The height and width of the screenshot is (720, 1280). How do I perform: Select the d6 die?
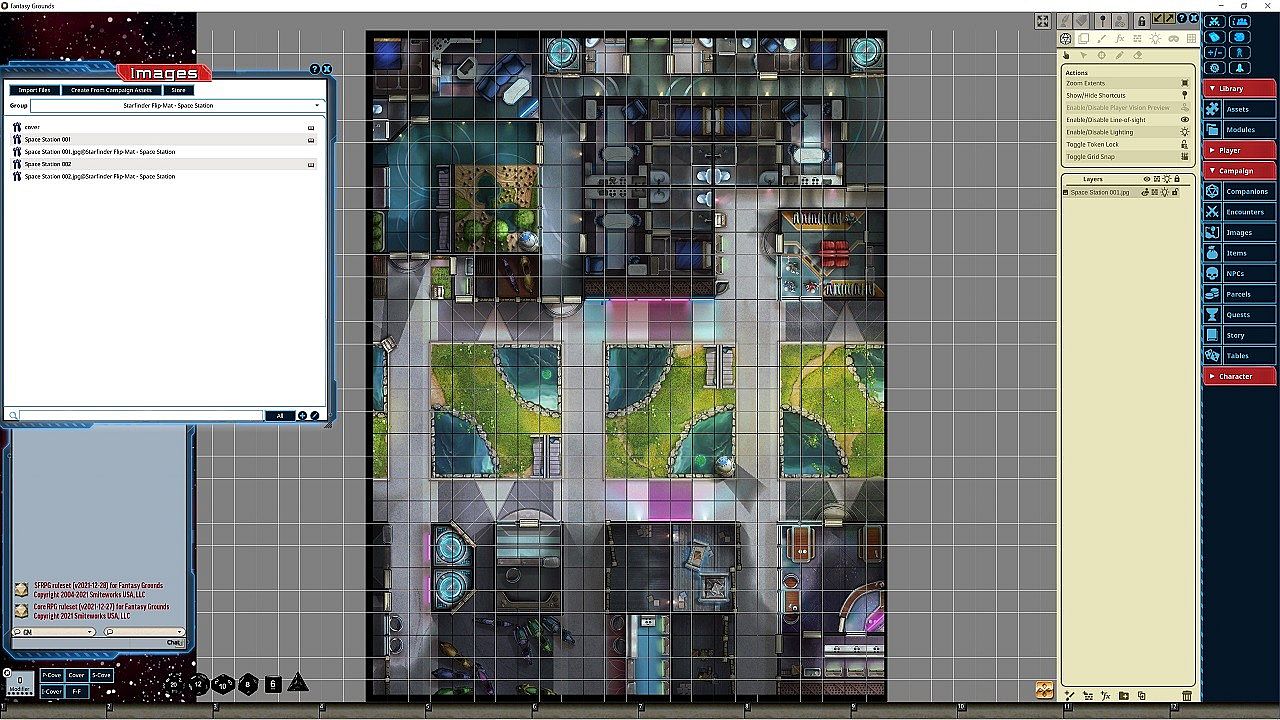273,684
